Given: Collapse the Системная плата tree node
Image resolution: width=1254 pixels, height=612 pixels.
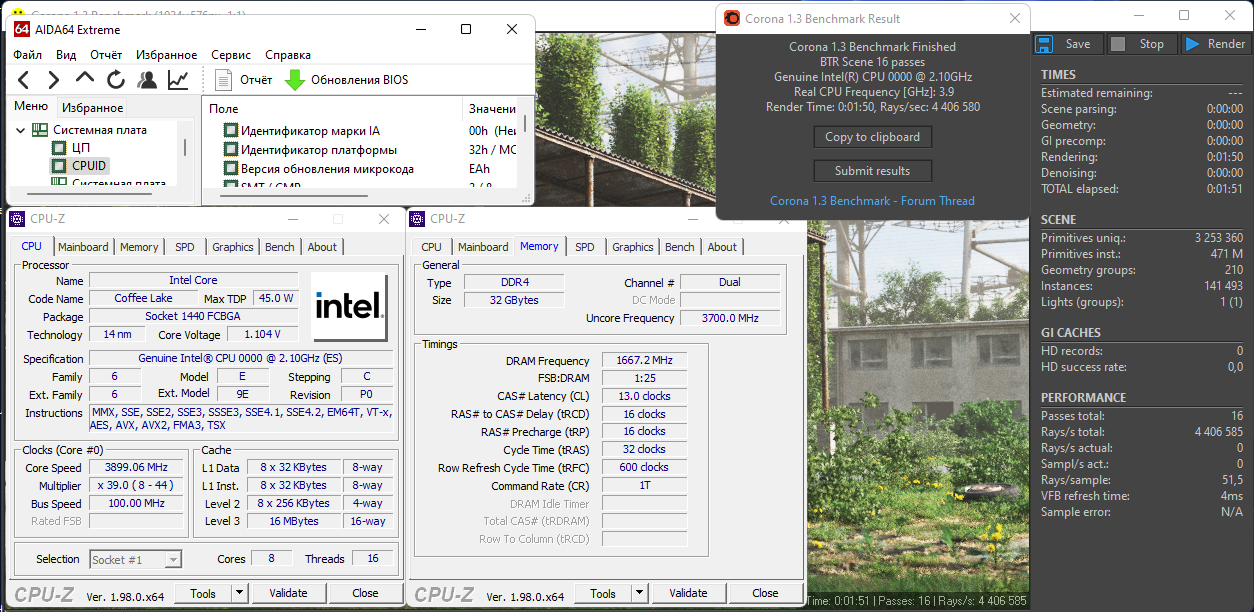Looking at the screenshot, I should (x=21, y=130).
